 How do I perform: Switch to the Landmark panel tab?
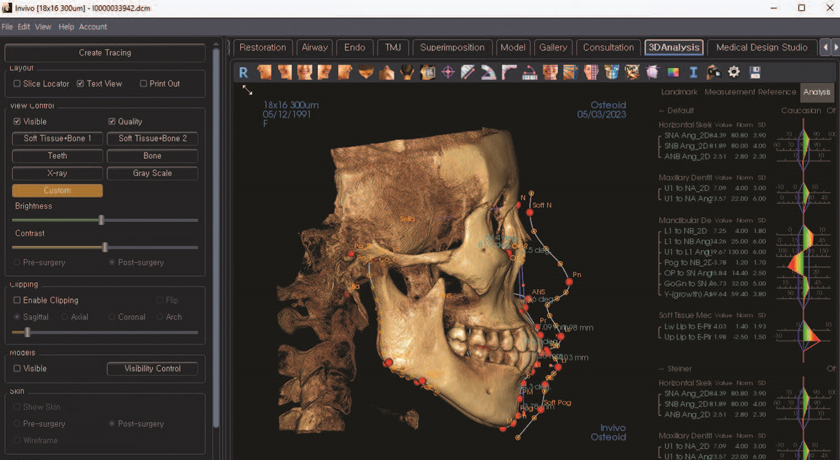click(679, 92)
